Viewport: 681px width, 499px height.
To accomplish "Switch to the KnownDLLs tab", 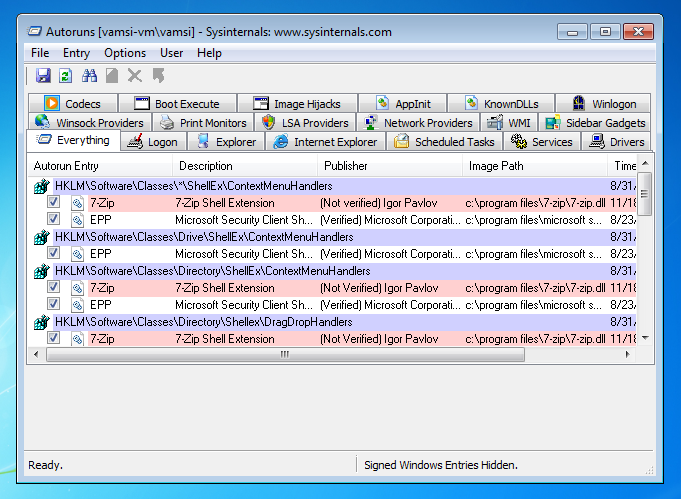I will (x=501, y=103).
